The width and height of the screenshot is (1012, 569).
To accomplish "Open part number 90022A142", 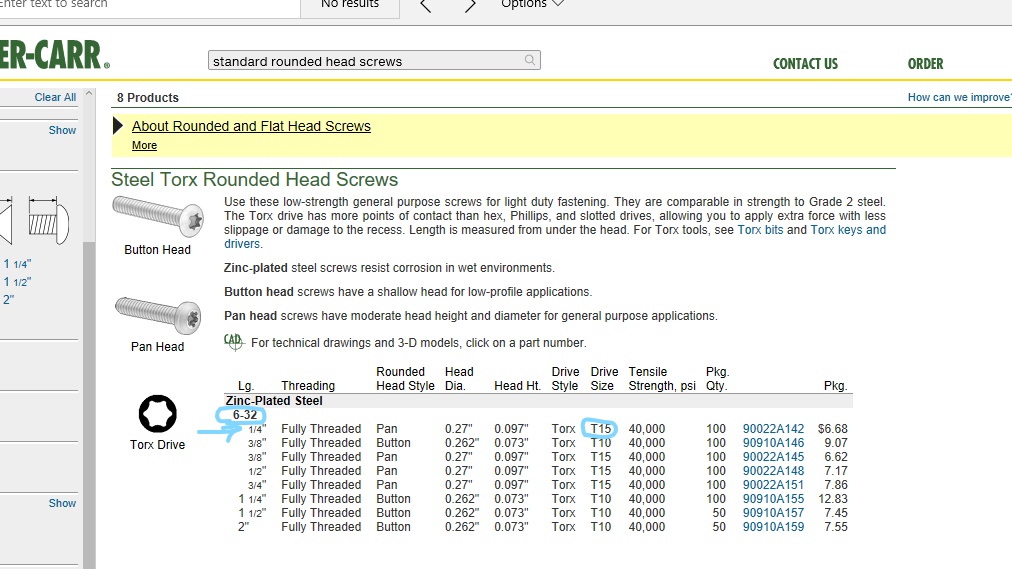I will (x=773, y=429).
